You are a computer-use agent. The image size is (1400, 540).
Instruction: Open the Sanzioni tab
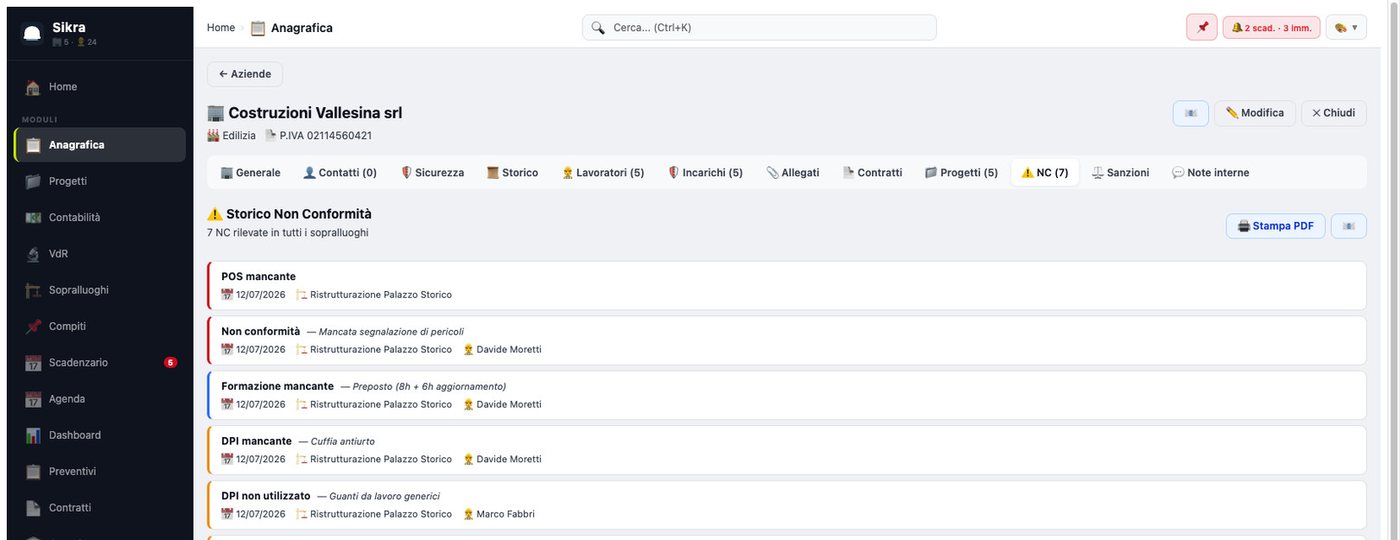coord(1120,173)
